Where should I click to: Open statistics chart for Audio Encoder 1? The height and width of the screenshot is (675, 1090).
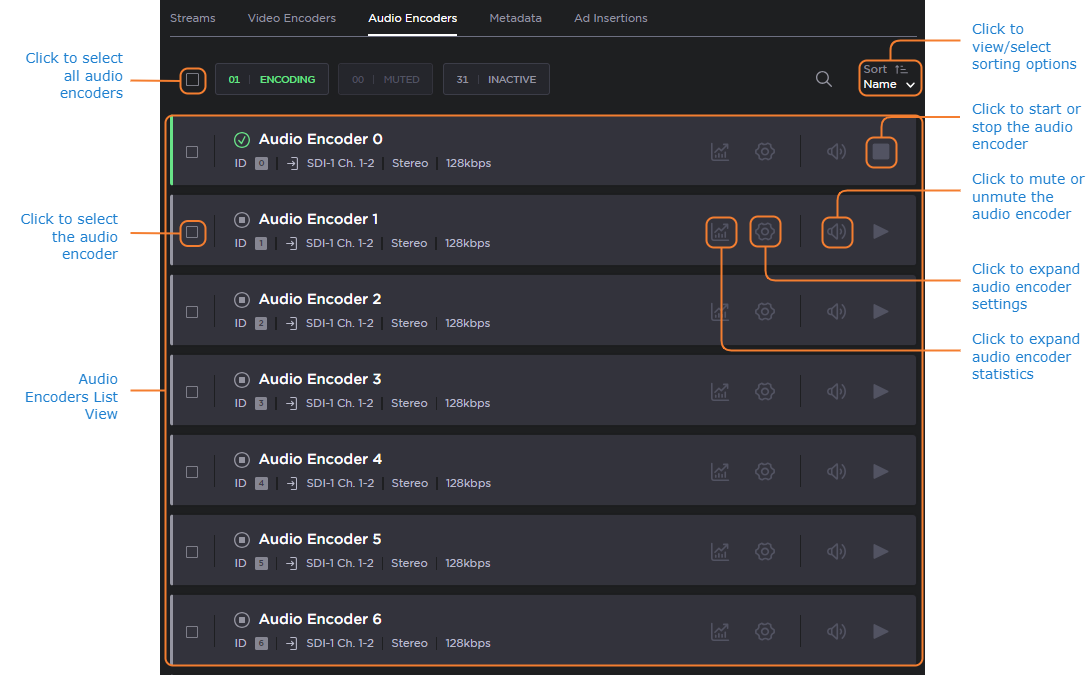click(x=720, y=232)
